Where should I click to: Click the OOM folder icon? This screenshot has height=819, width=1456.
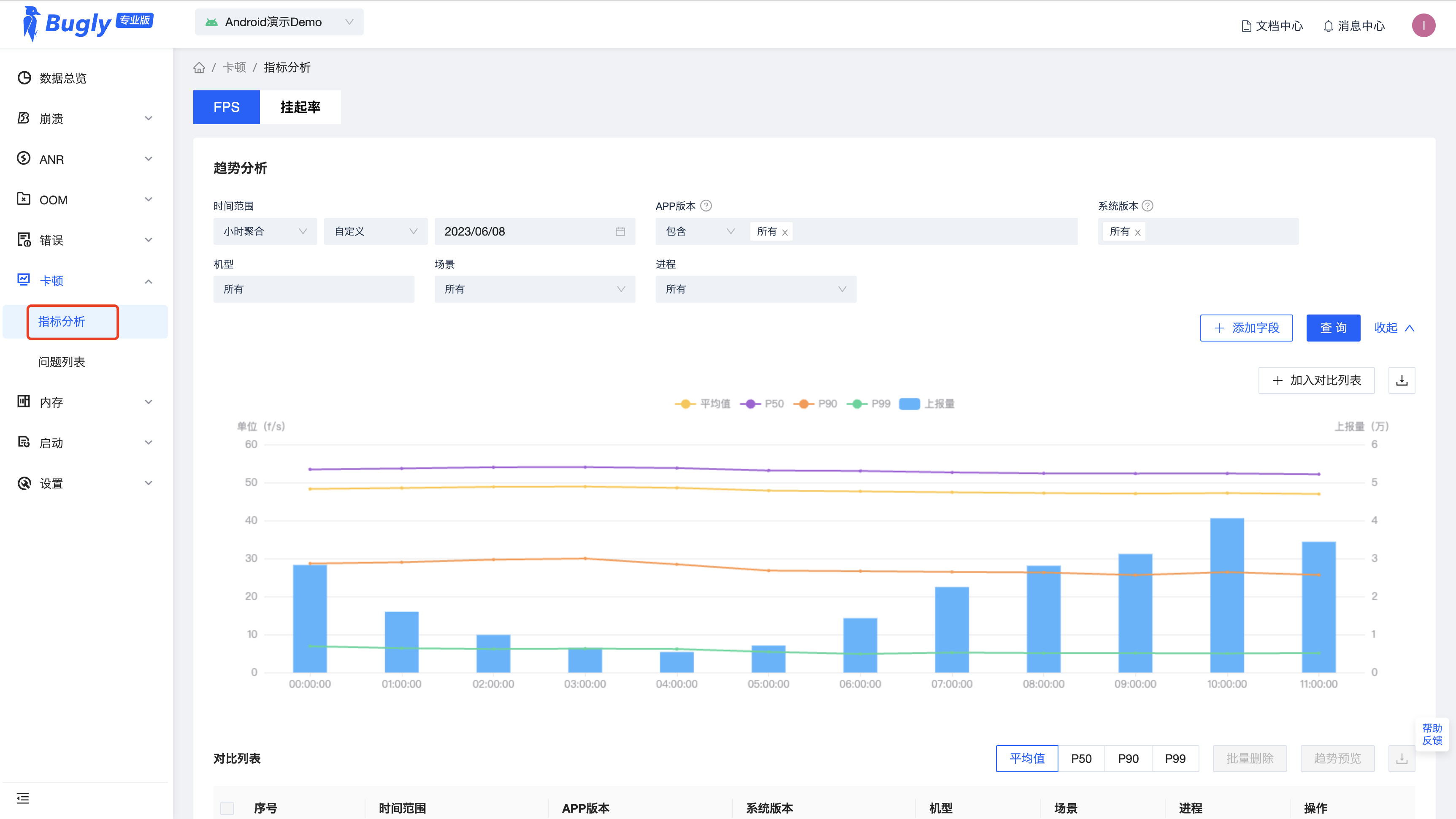24,199
